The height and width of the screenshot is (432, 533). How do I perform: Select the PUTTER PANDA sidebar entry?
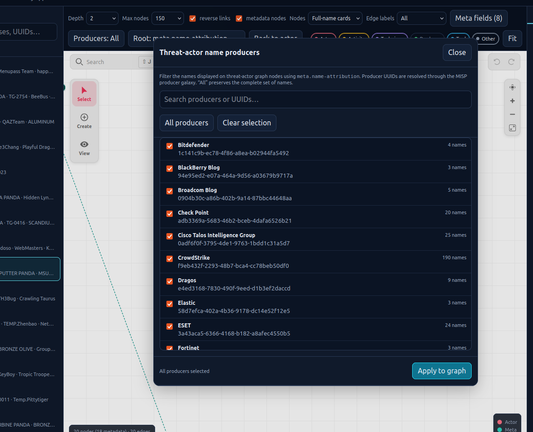(30, 269)
